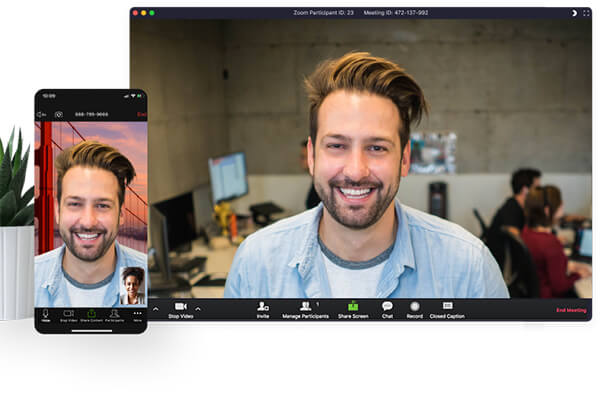Tap Share Content on the phone toolbar
Image resolution: width=600 pixels, height=400 pixels.
pyautogui.click(x=91, y=316)
